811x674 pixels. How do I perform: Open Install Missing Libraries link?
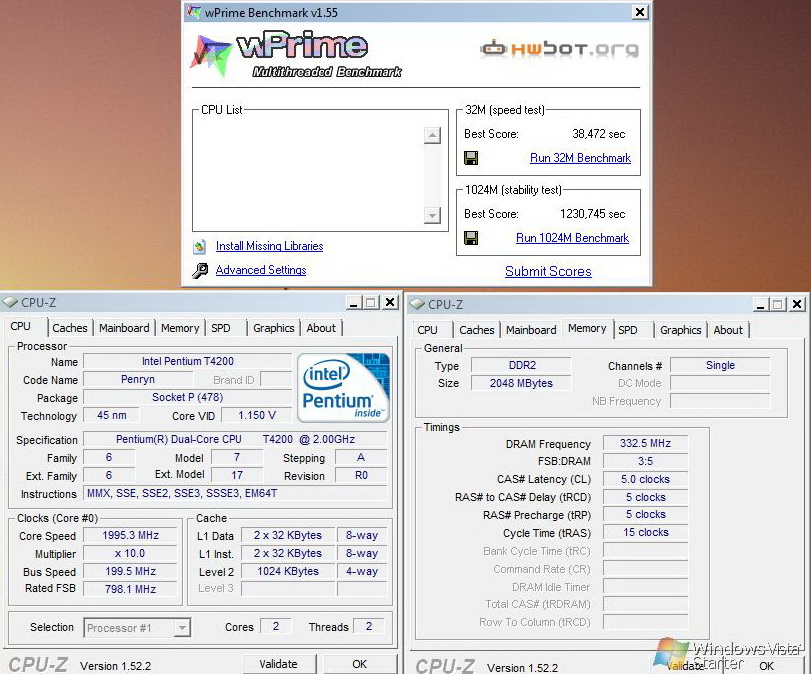(x=269, y=246)
